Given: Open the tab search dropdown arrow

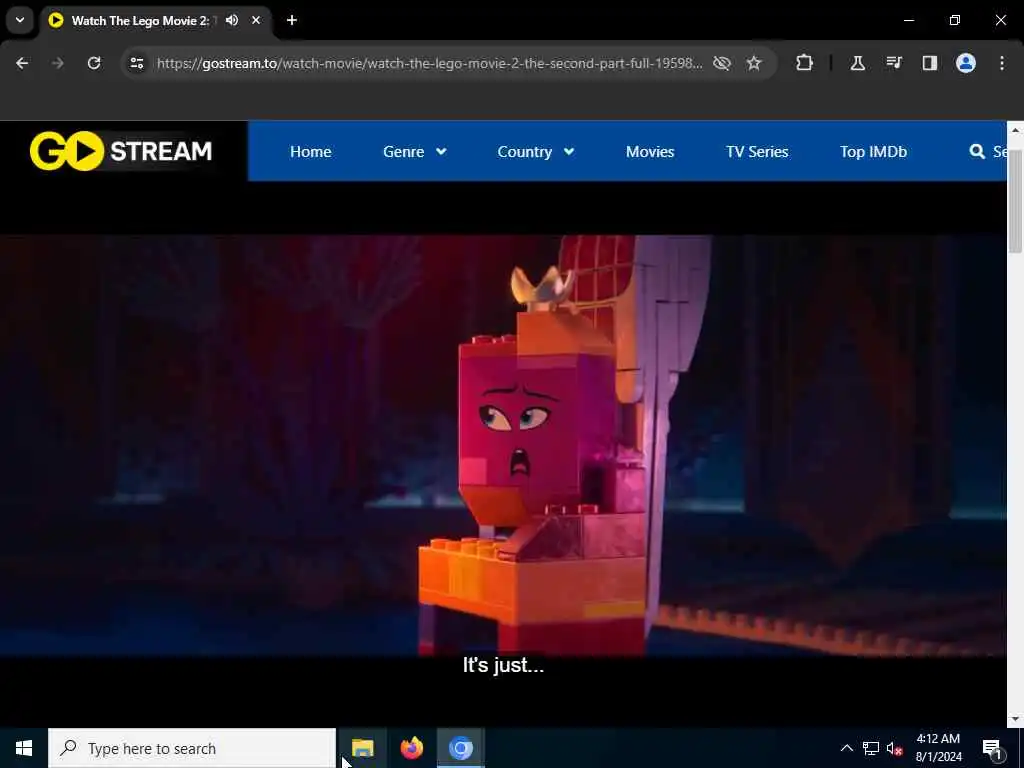Looking at the screenshot, I should coord(20,20).
